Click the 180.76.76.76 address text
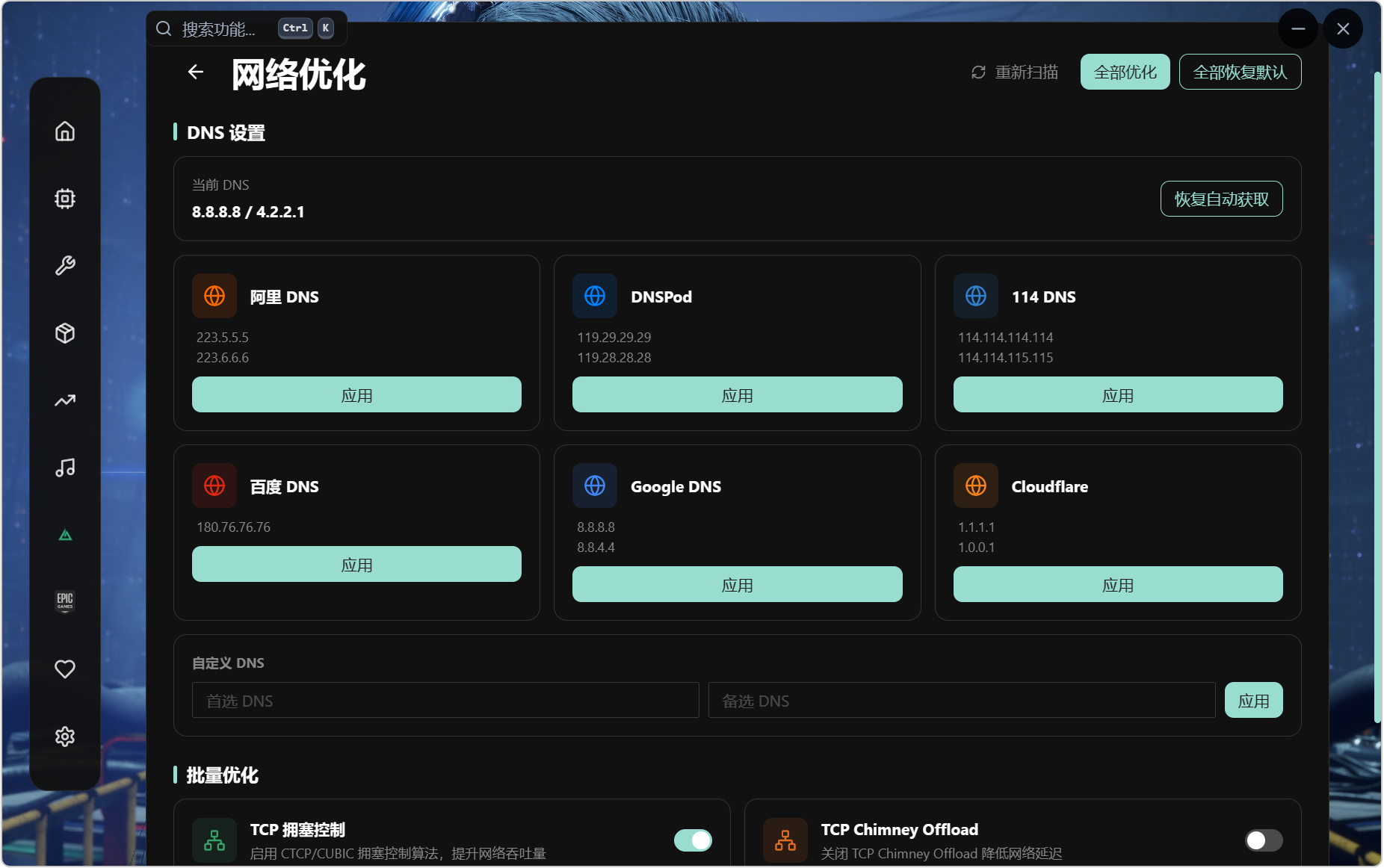 234,527
